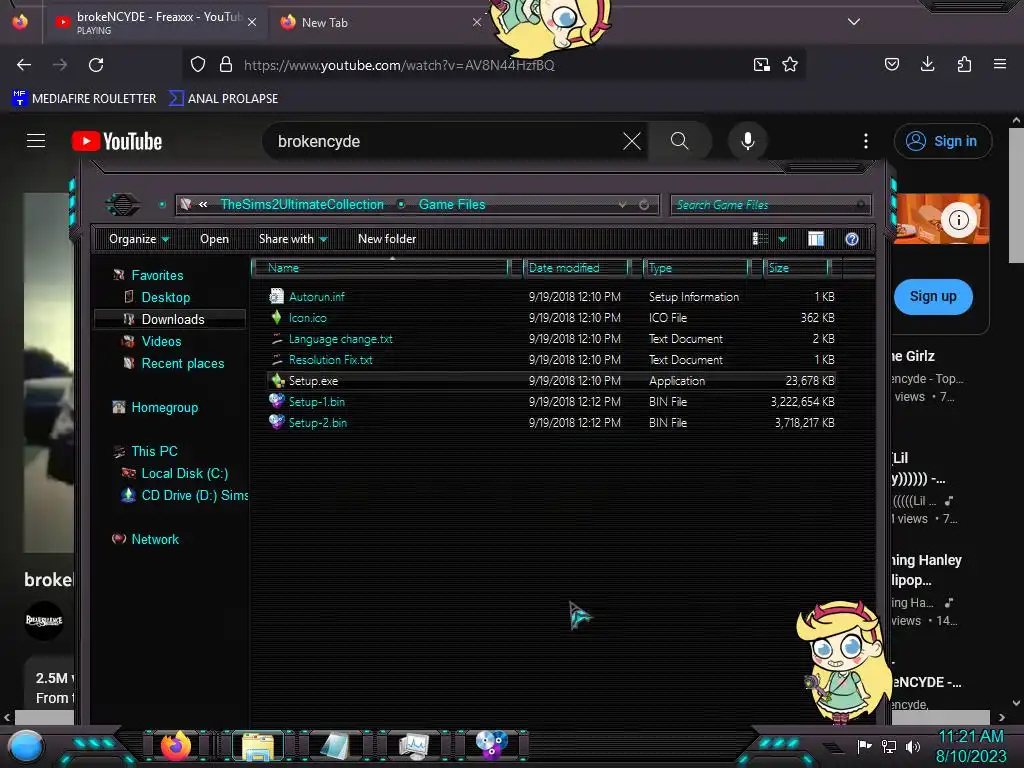Clear the YouTube search box
The width and height of the screenshot is (1024, 768).
632,141
